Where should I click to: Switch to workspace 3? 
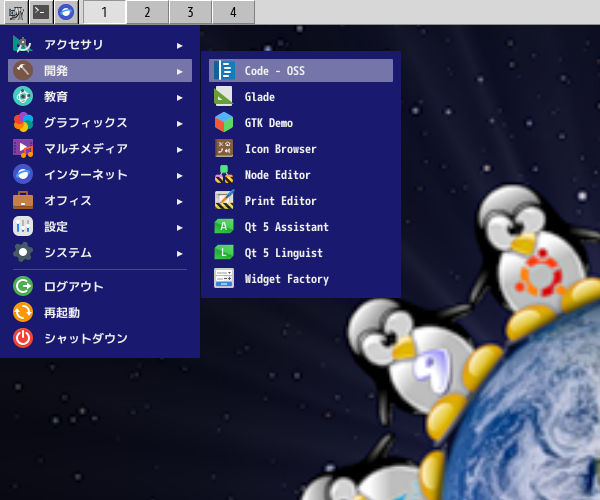coord(190,12)
